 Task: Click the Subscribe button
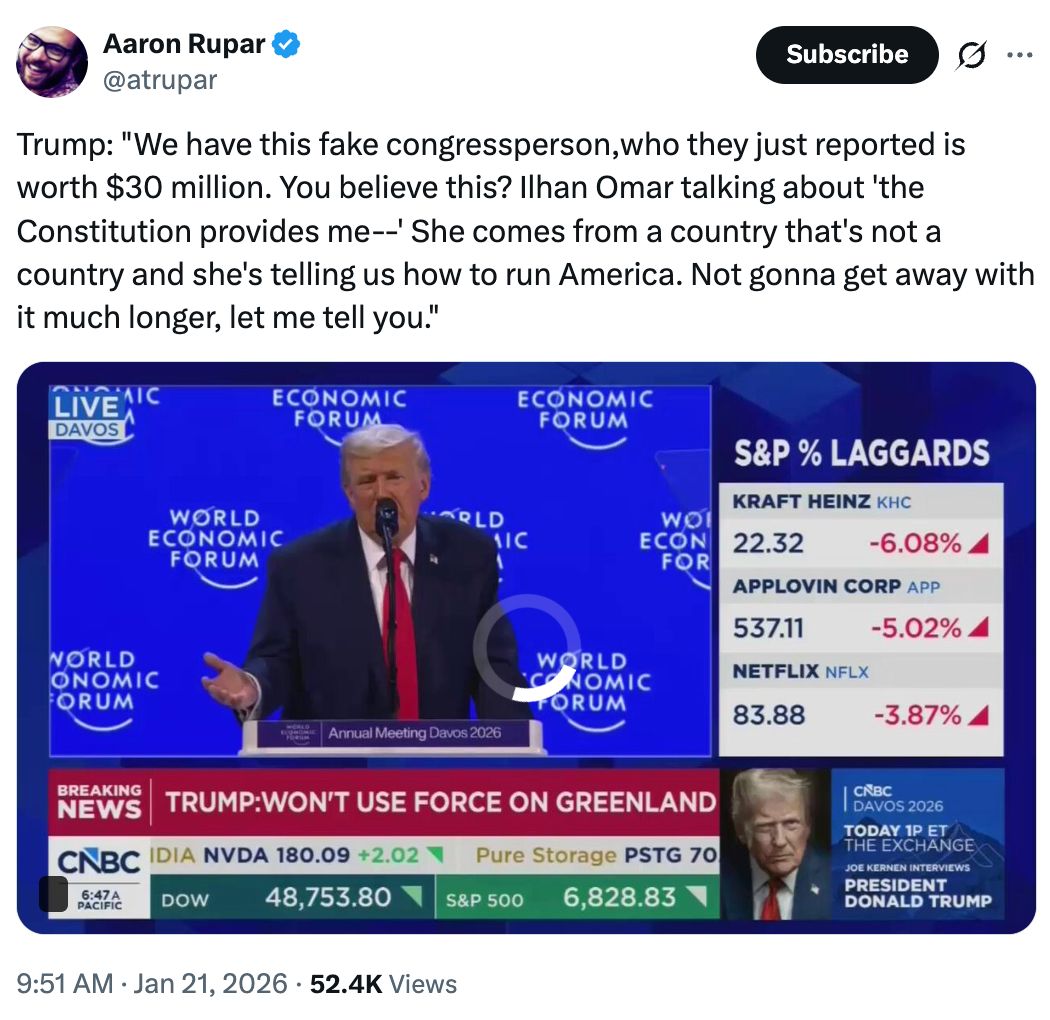846,54
